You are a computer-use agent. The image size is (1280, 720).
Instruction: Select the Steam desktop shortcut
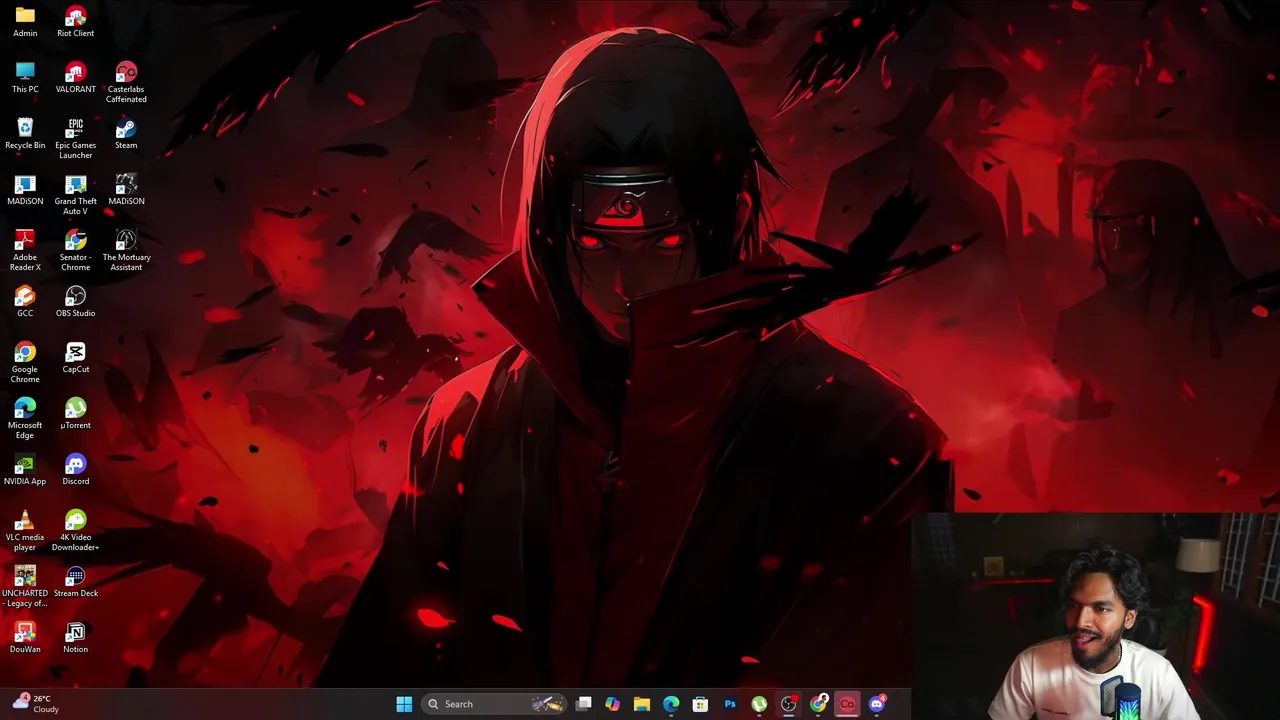[x=126, y=134]
